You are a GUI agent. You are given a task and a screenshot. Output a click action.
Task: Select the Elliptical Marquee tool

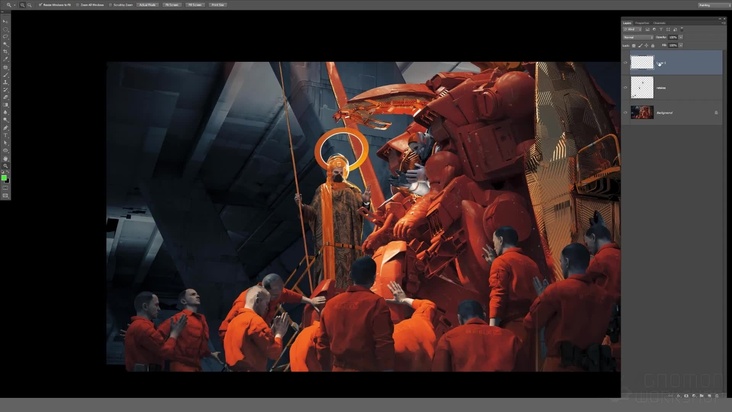[6, 29]
